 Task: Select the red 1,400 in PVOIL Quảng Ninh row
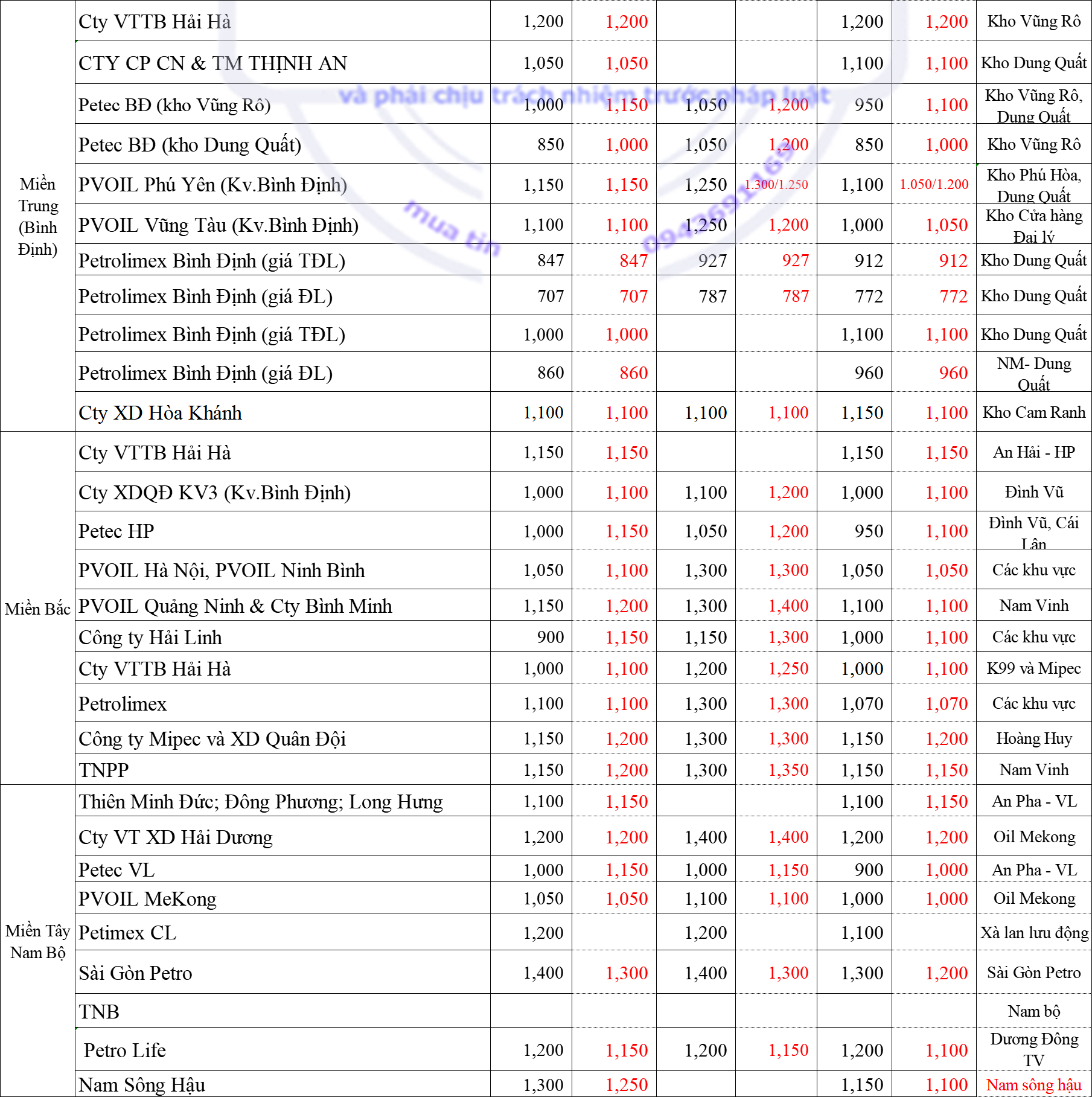pos(788,606)
